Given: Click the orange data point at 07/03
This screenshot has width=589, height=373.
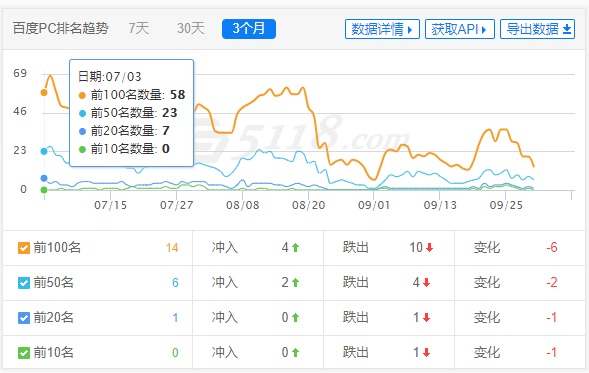Looking at the screenshot, I should point(44,92).
